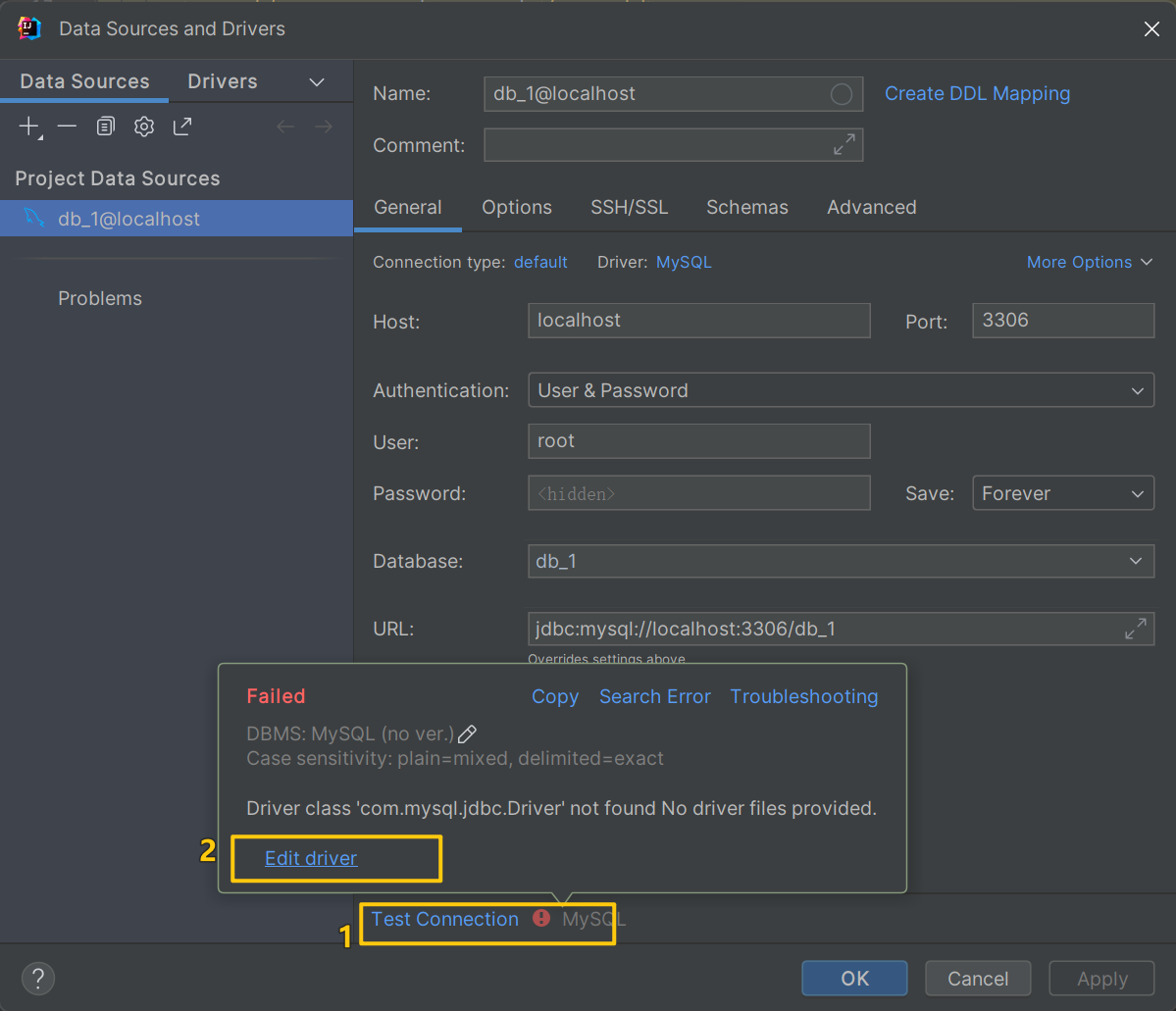This screenshot has height=1011, width=1176.
Task: Click the Cancel button
Action: 978,978
